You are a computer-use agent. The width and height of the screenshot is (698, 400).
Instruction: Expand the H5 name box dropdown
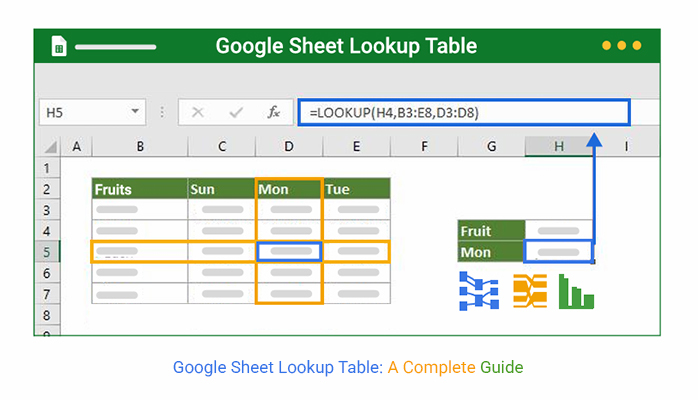pos(135,111)
